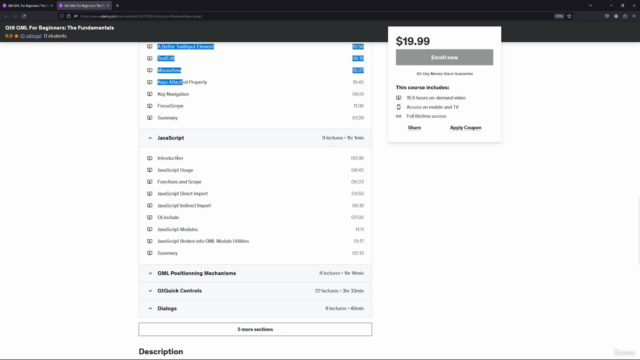Click the Functions and Scope lecture title
Viewport: 640px width, 360px height.
[180, 182]
